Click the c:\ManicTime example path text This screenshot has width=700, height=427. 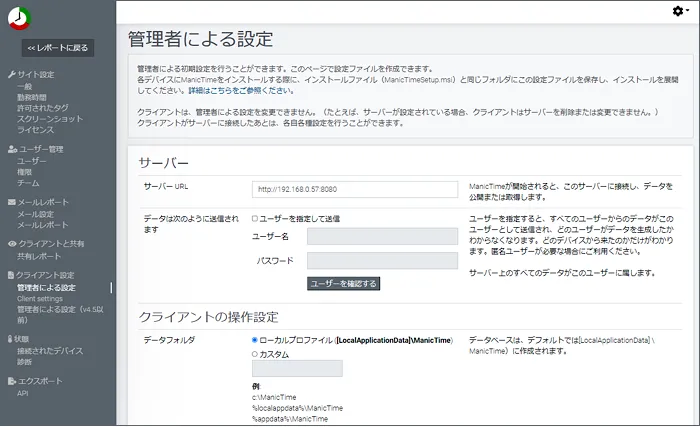(x=274, y=397)
